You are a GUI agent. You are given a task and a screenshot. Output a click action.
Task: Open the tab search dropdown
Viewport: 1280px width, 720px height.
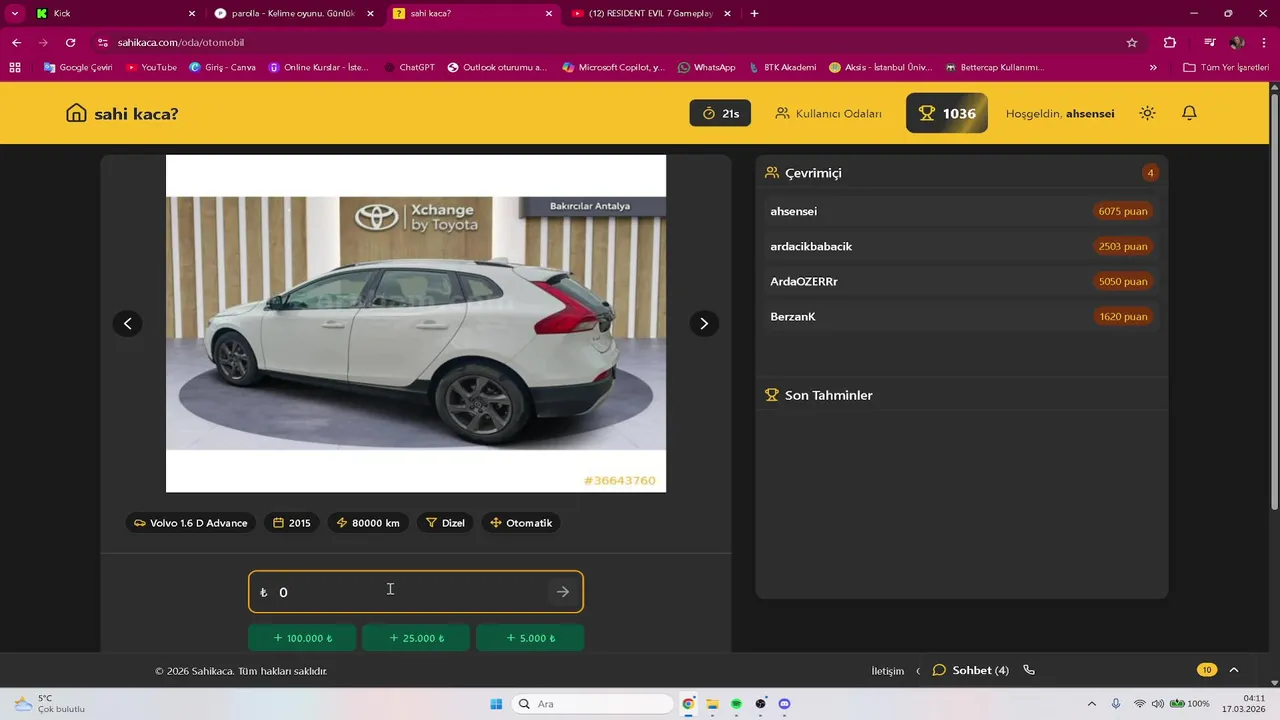tap(14, 14)
